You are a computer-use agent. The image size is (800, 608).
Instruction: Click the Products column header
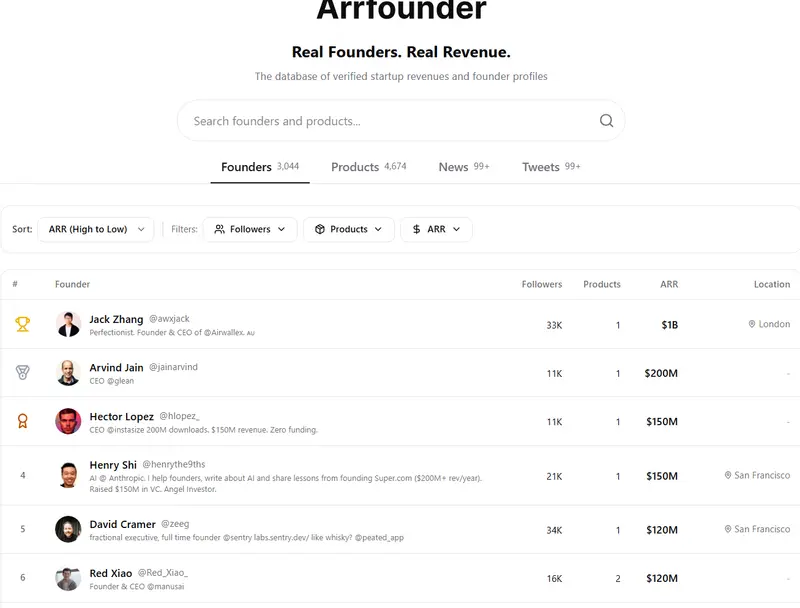602,284
